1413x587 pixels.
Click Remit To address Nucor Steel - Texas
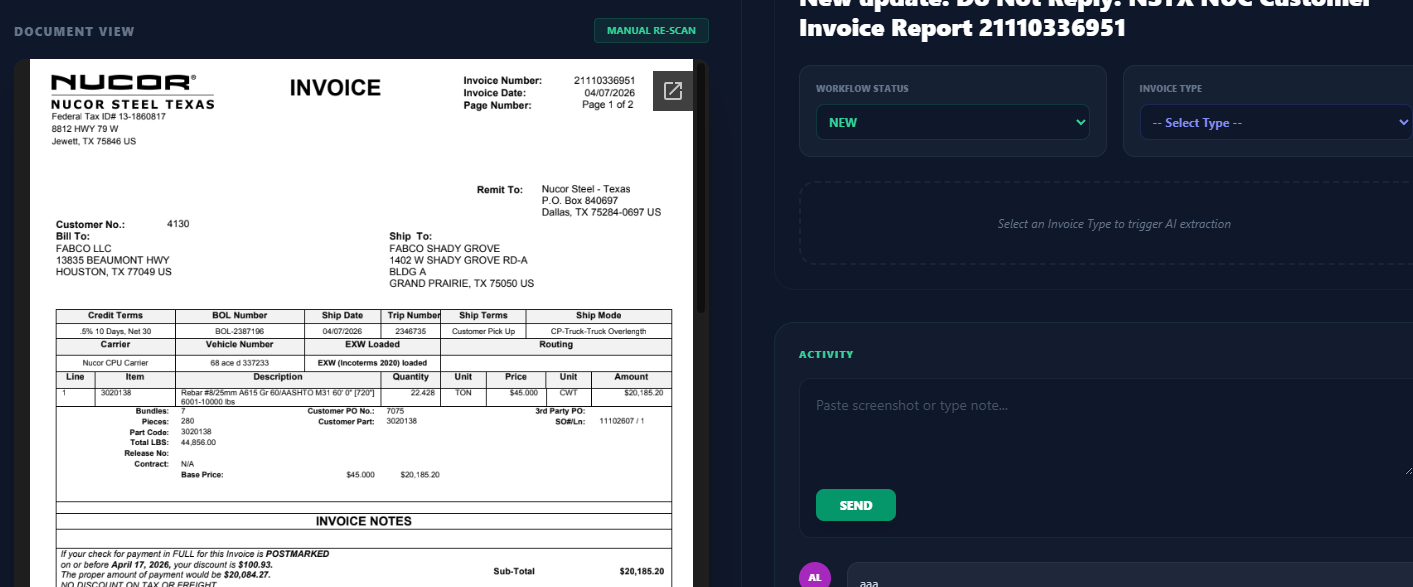[x=586, y=189]
